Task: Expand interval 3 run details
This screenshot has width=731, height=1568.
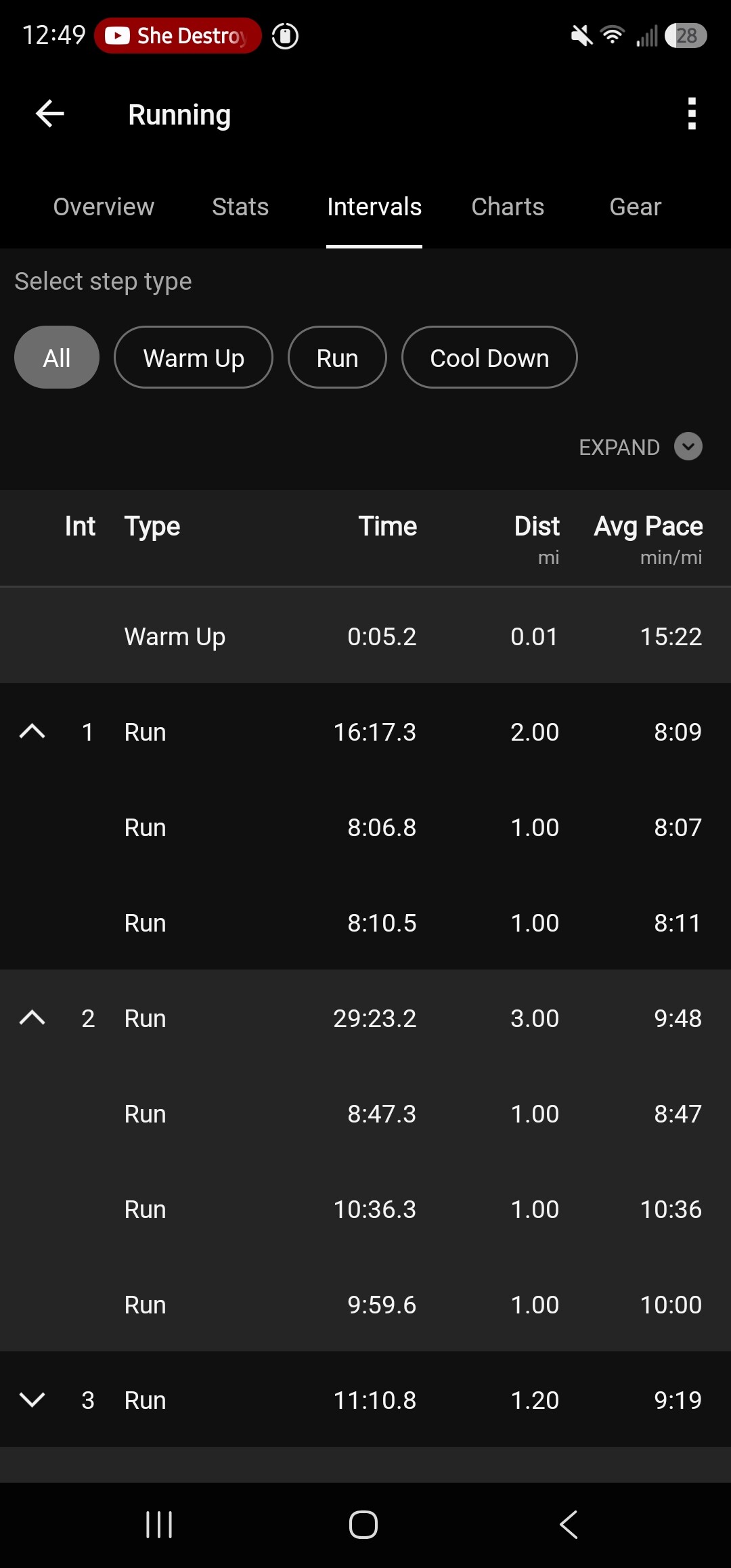Action: 32,1399
